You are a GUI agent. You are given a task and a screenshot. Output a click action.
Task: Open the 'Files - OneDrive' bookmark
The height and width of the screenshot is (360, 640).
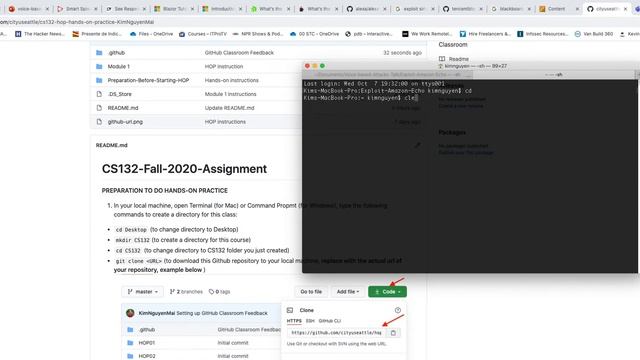point(151,34)
